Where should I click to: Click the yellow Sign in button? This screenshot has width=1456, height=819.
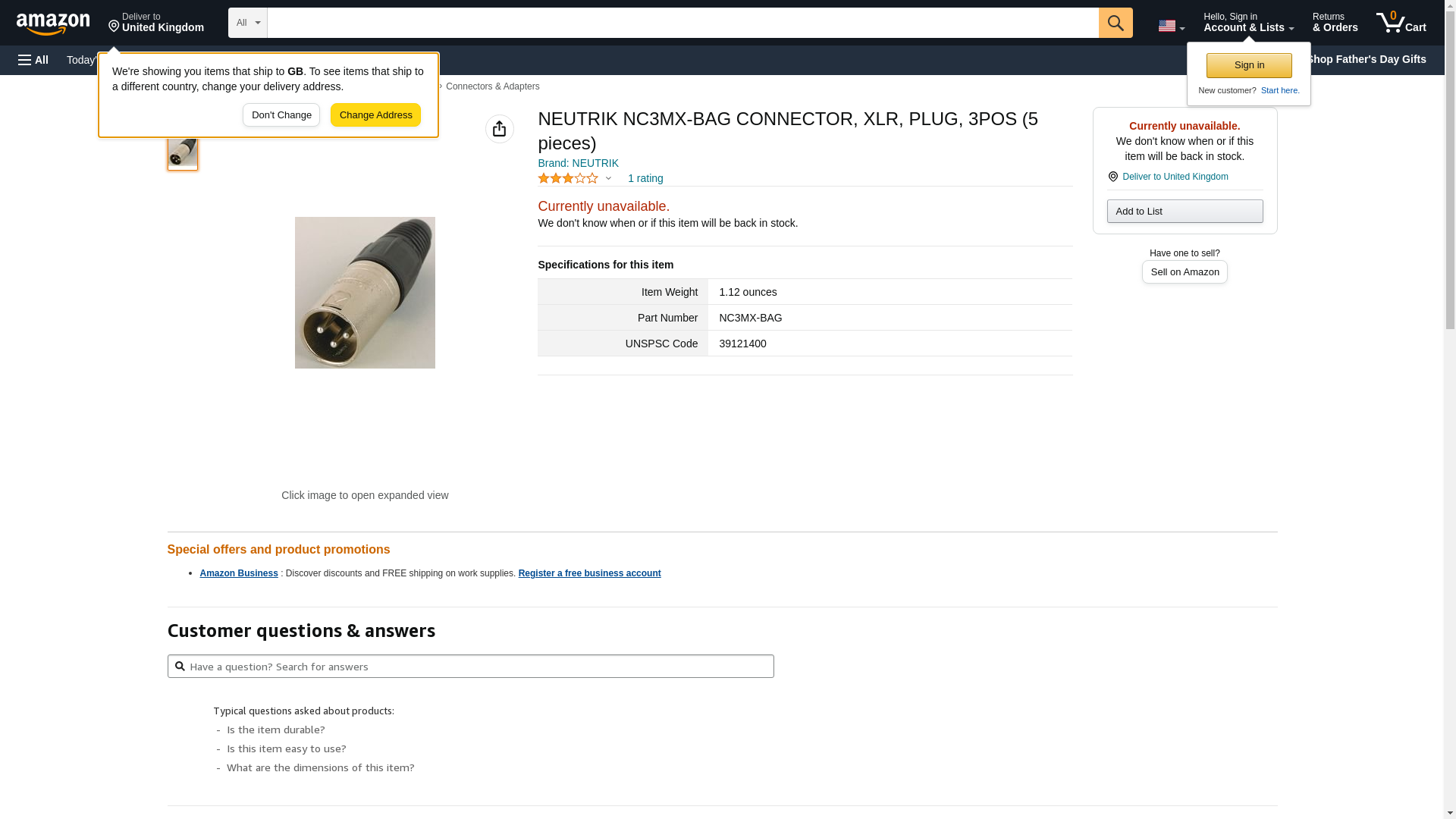[x=1249, y=65]
